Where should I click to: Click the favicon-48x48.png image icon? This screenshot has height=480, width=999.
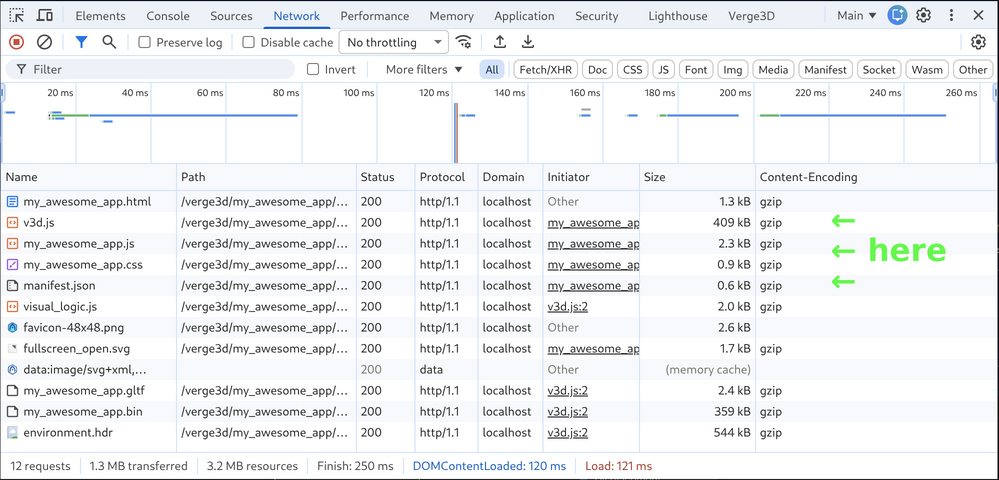[x=12, y=328]
